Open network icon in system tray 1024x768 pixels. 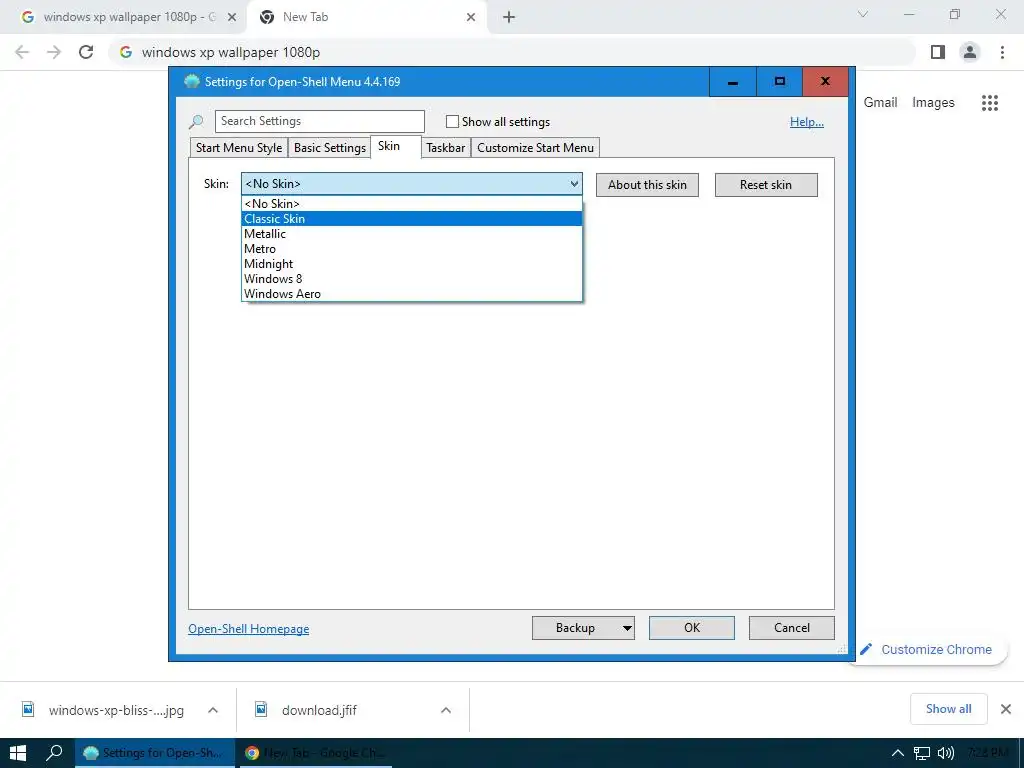tap(921, 753)
